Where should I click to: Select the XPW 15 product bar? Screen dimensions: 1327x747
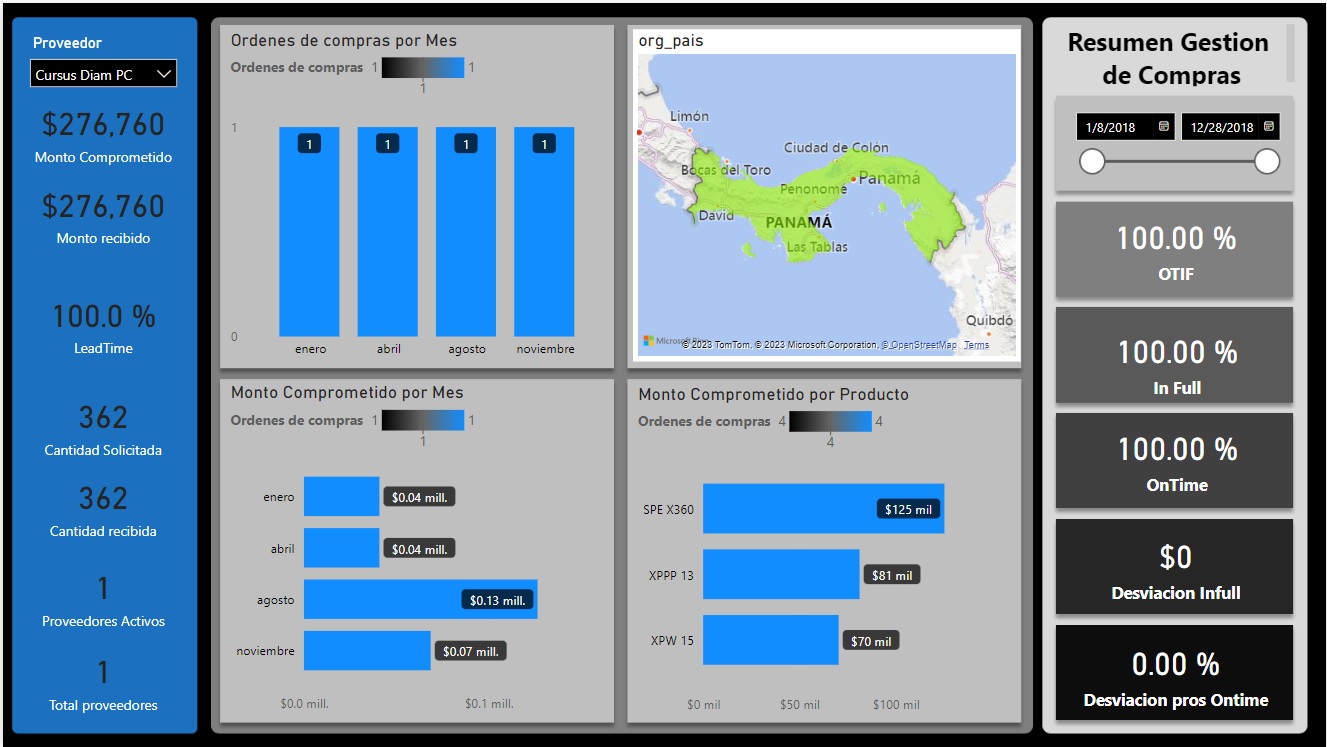(770, 640)
